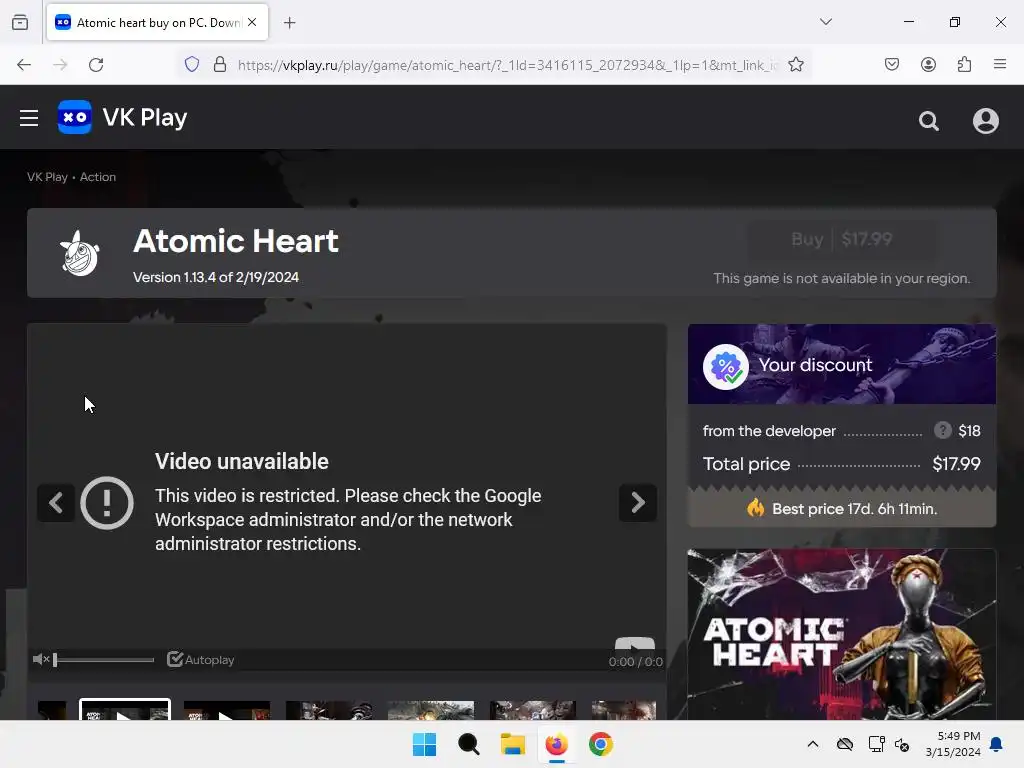Click the developer discount help question mark

click(x=942, y=430)
